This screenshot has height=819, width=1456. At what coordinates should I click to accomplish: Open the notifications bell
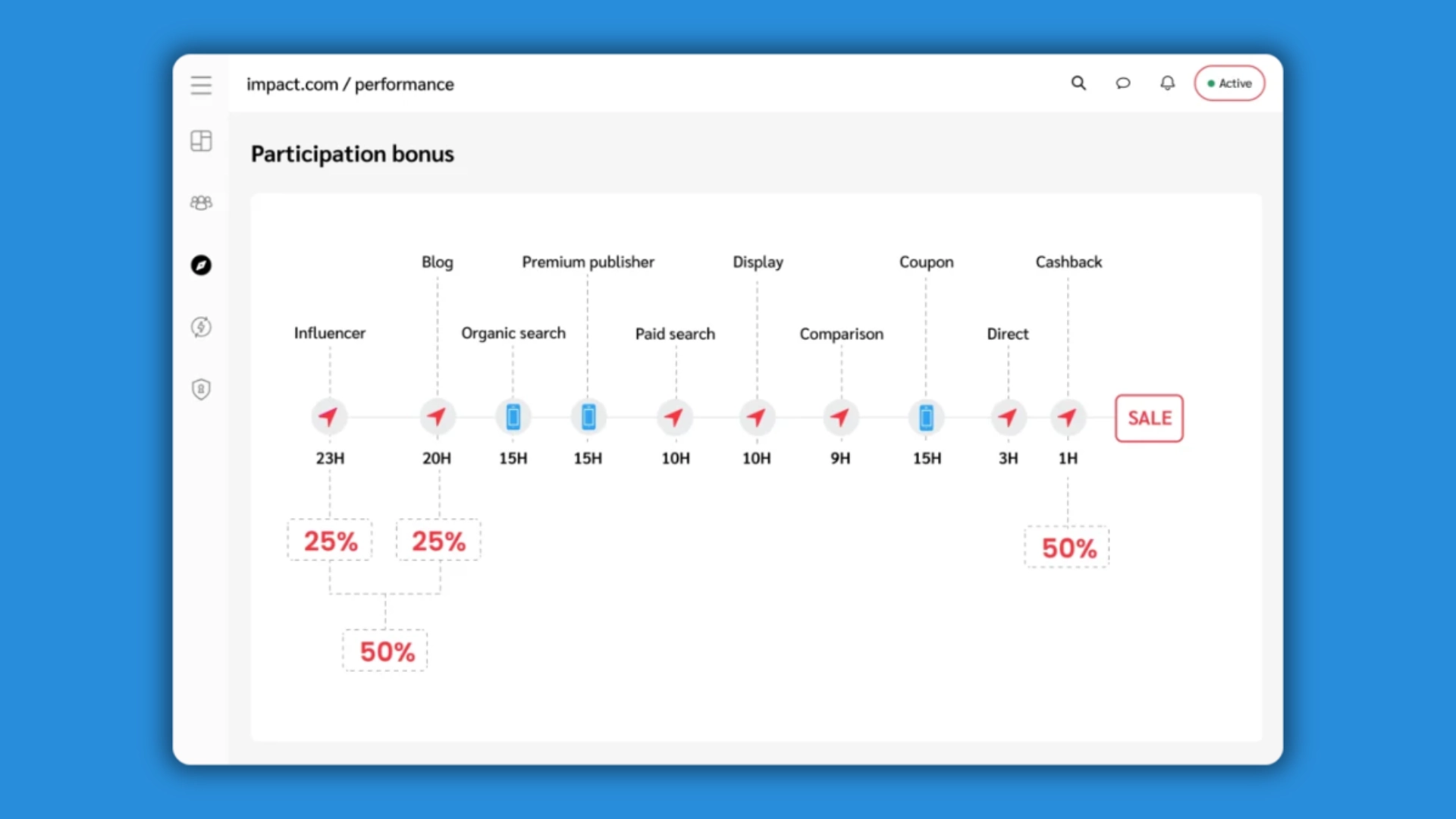[x=1166, y=83]
